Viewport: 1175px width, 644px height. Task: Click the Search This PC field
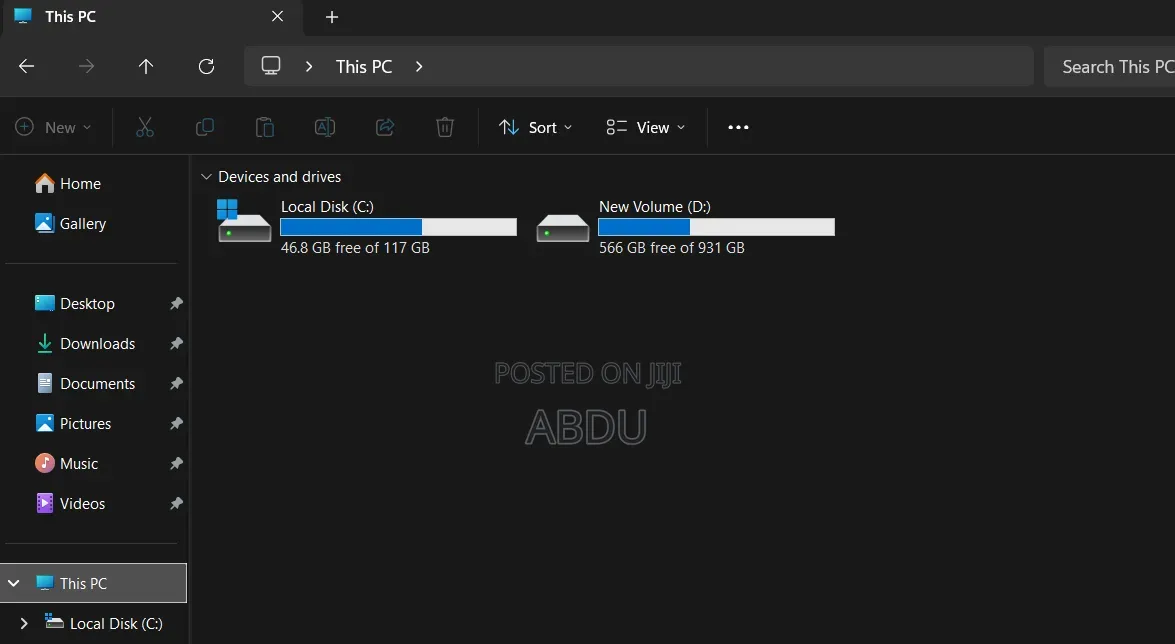click(x=1110, y=67)
